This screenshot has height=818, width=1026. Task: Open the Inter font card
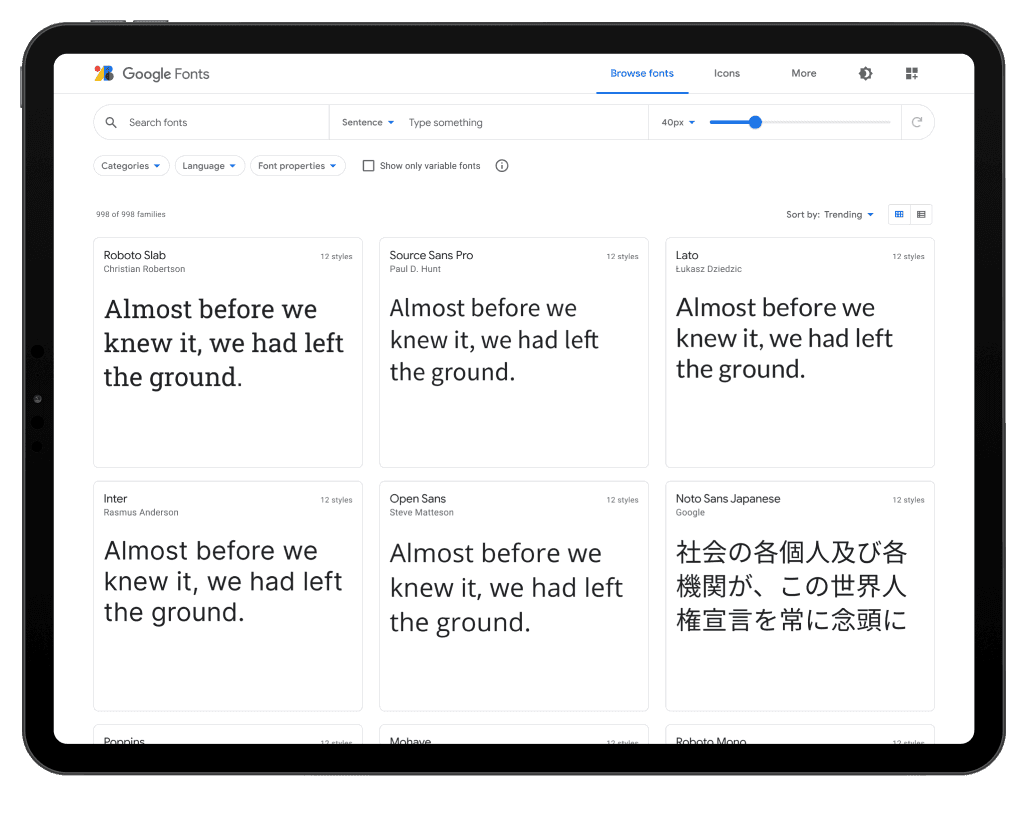[x=228, y=596]
